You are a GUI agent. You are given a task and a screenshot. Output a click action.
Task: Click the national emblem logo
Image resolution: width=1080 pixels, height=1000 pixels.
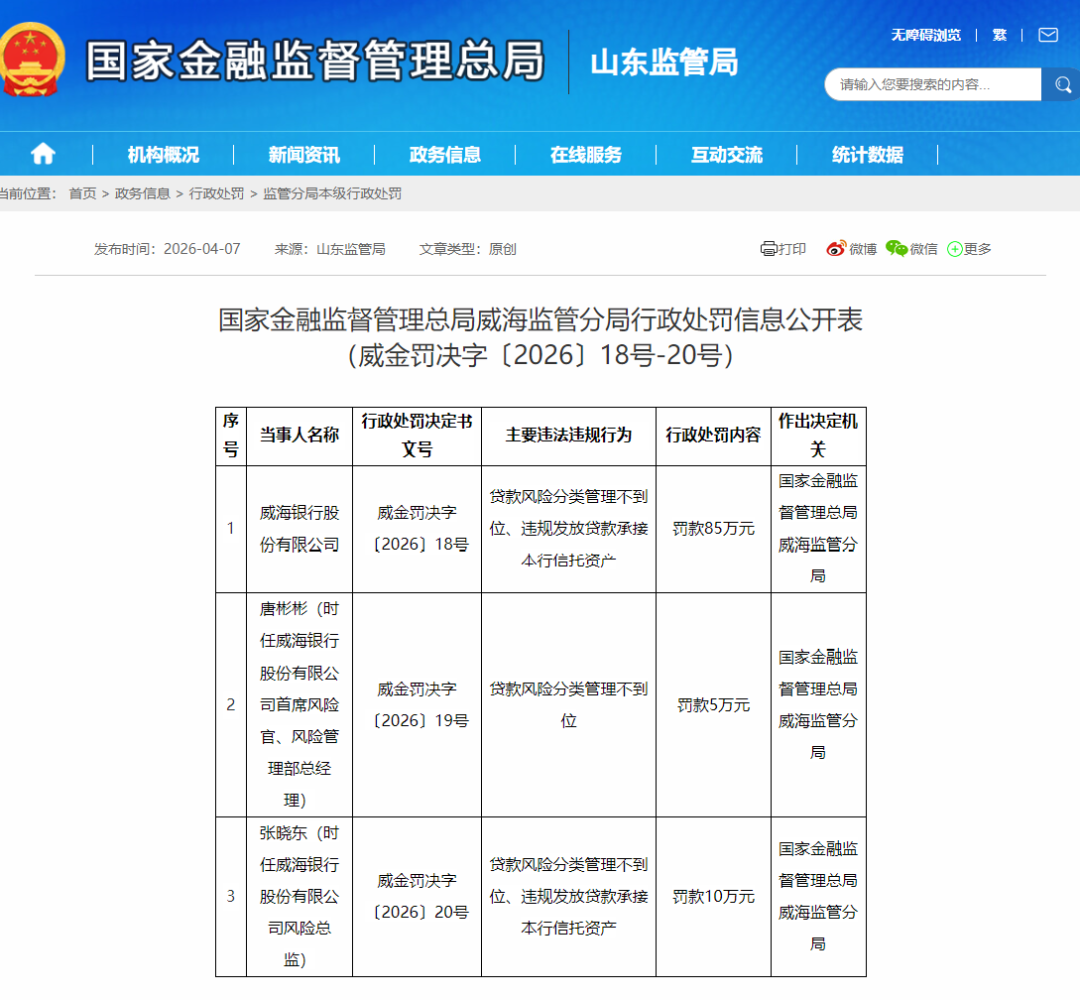[31, 60]
